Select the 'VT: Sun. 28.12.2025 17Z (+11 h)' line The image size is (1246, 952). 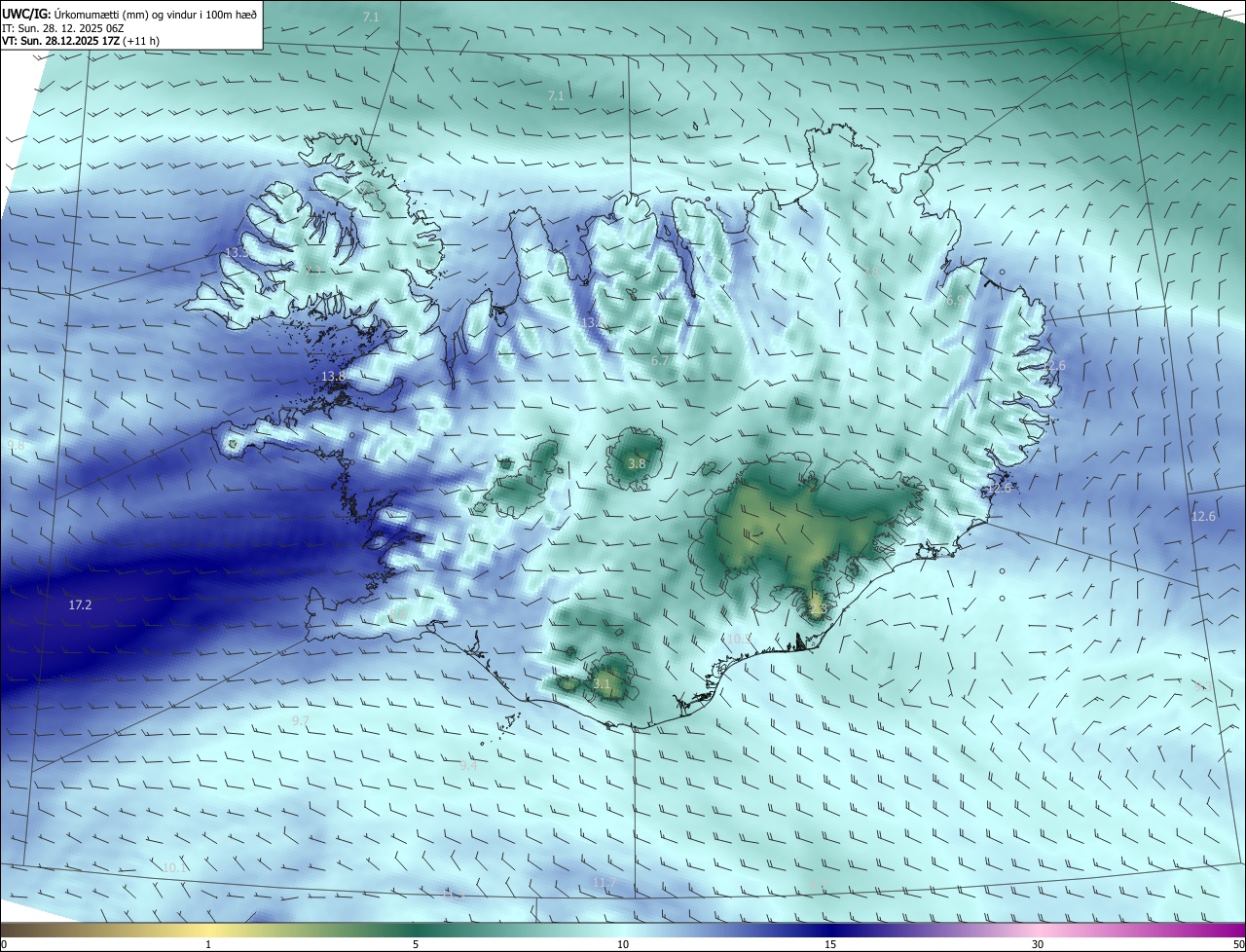[82, 41]
